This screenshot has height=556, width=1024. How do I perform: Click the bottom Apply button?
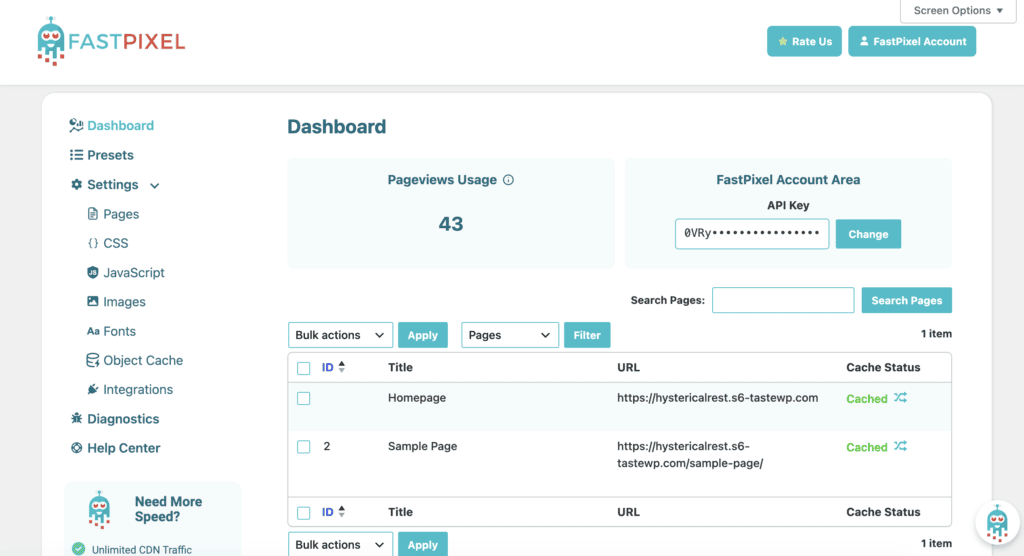click(x=423, y=544)
